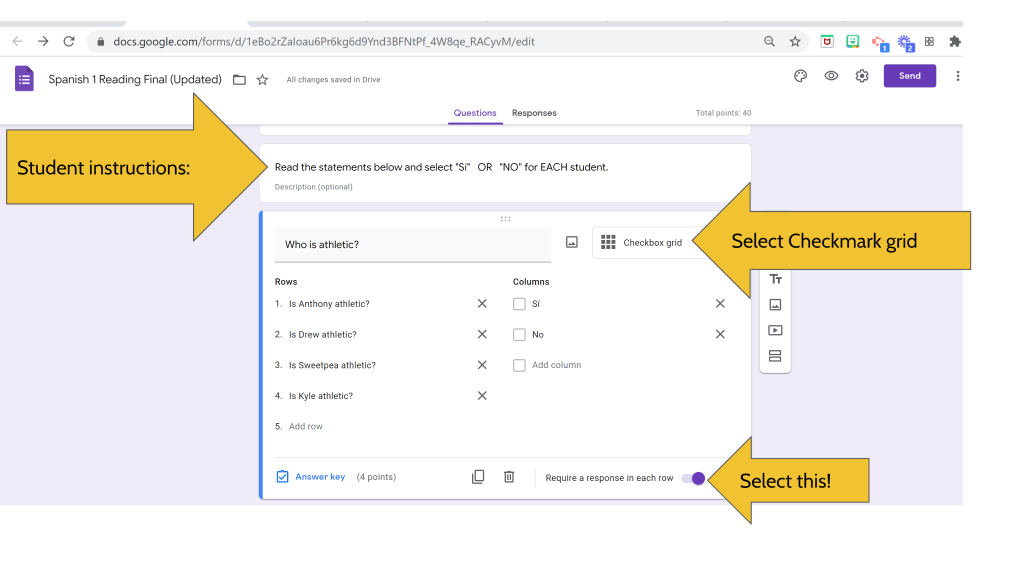Open the Checkbox grid question type dropdown
1024x576 pixels.
click(645, 243)
